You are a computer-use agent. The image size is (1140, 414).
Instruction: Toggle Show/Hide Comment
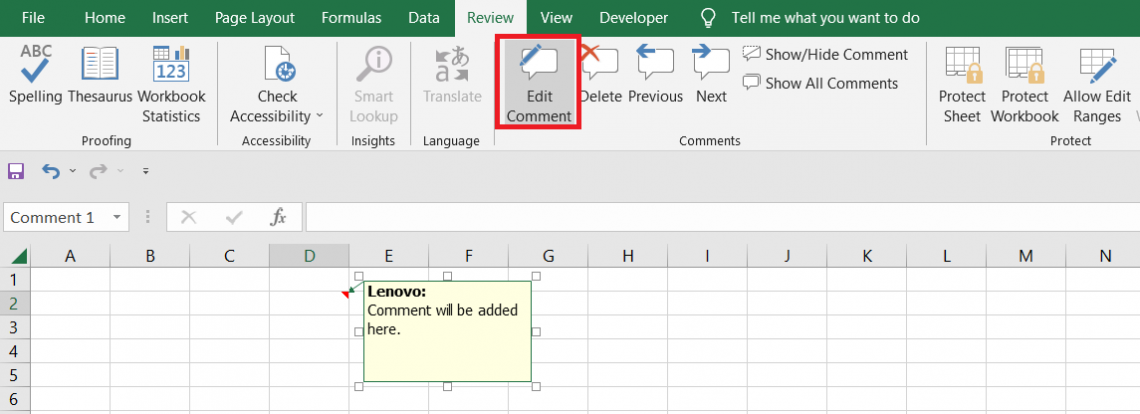(x=825, y=55)
